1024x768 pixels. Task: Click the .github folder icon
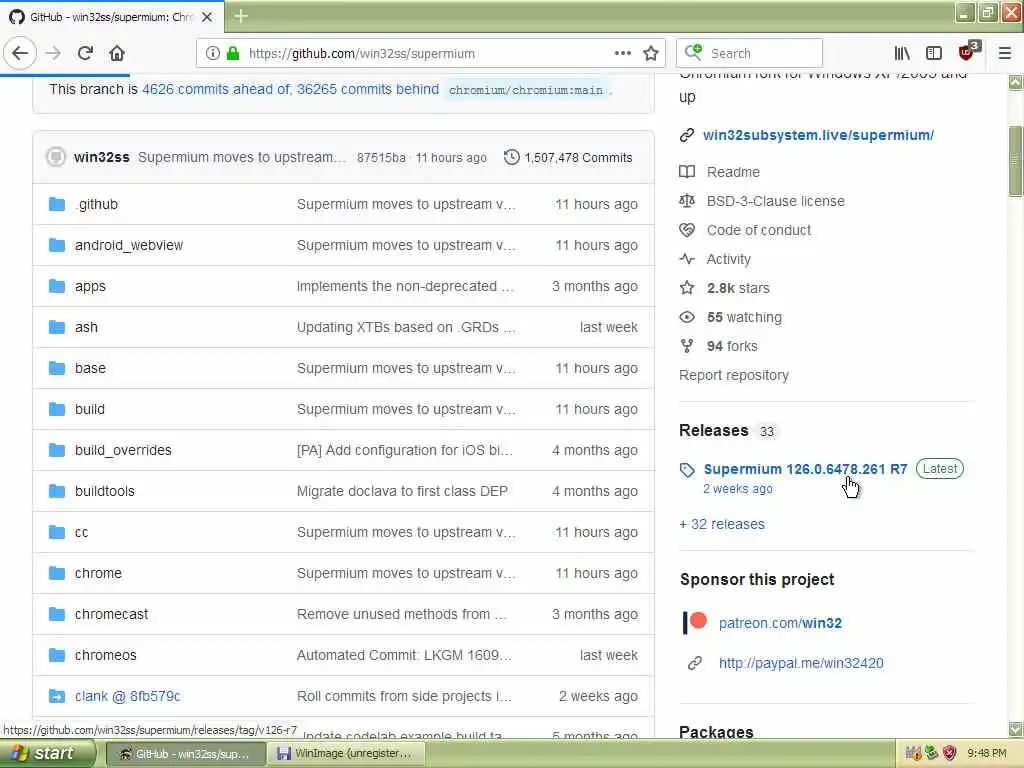coord(57,204)
